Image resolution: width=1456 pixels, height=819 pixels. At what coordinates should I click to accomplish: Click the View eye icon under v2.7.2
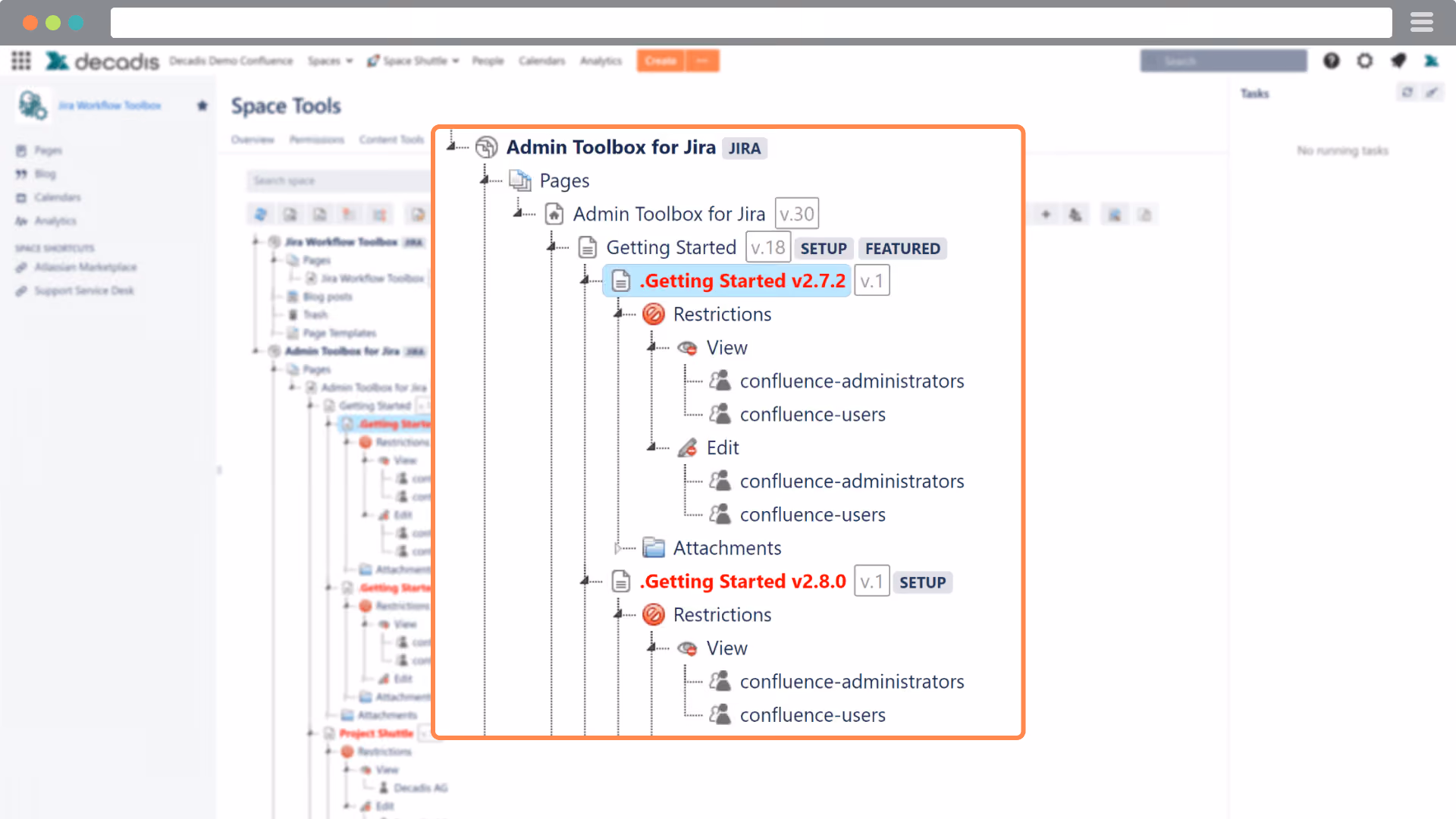point(687,348)
